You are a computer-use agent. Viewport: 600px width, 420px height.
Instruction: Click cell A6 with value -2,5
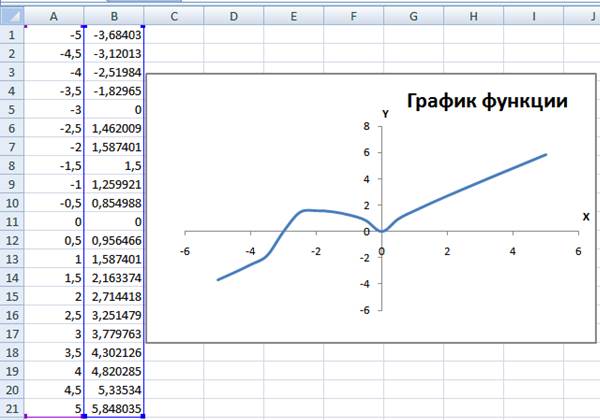(x=54, y=129)
